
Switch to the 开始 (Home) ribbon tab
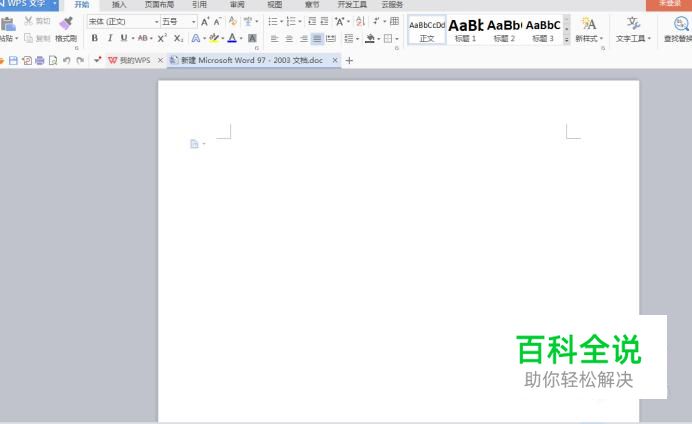pos(82,5)
